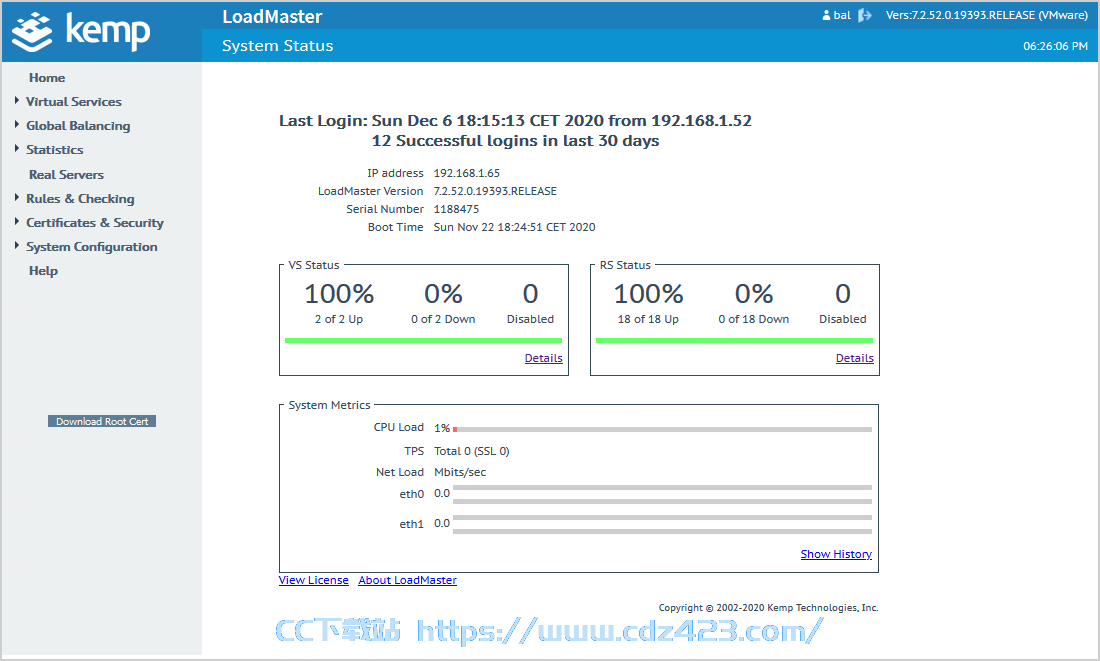Viewport: 1100px width, 661px height.
Task: Open System Configuration menu
Action: pos(92,247)
